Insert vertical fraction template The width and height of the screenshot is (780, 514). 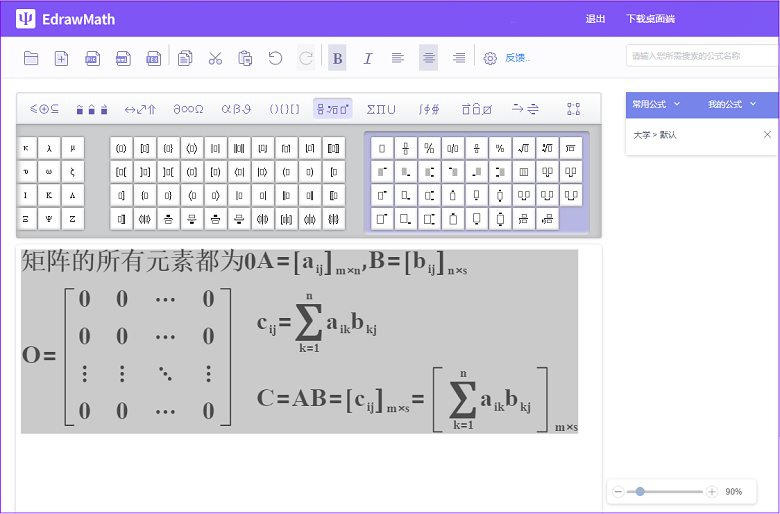pyautogui.click(x=406, y=148)
